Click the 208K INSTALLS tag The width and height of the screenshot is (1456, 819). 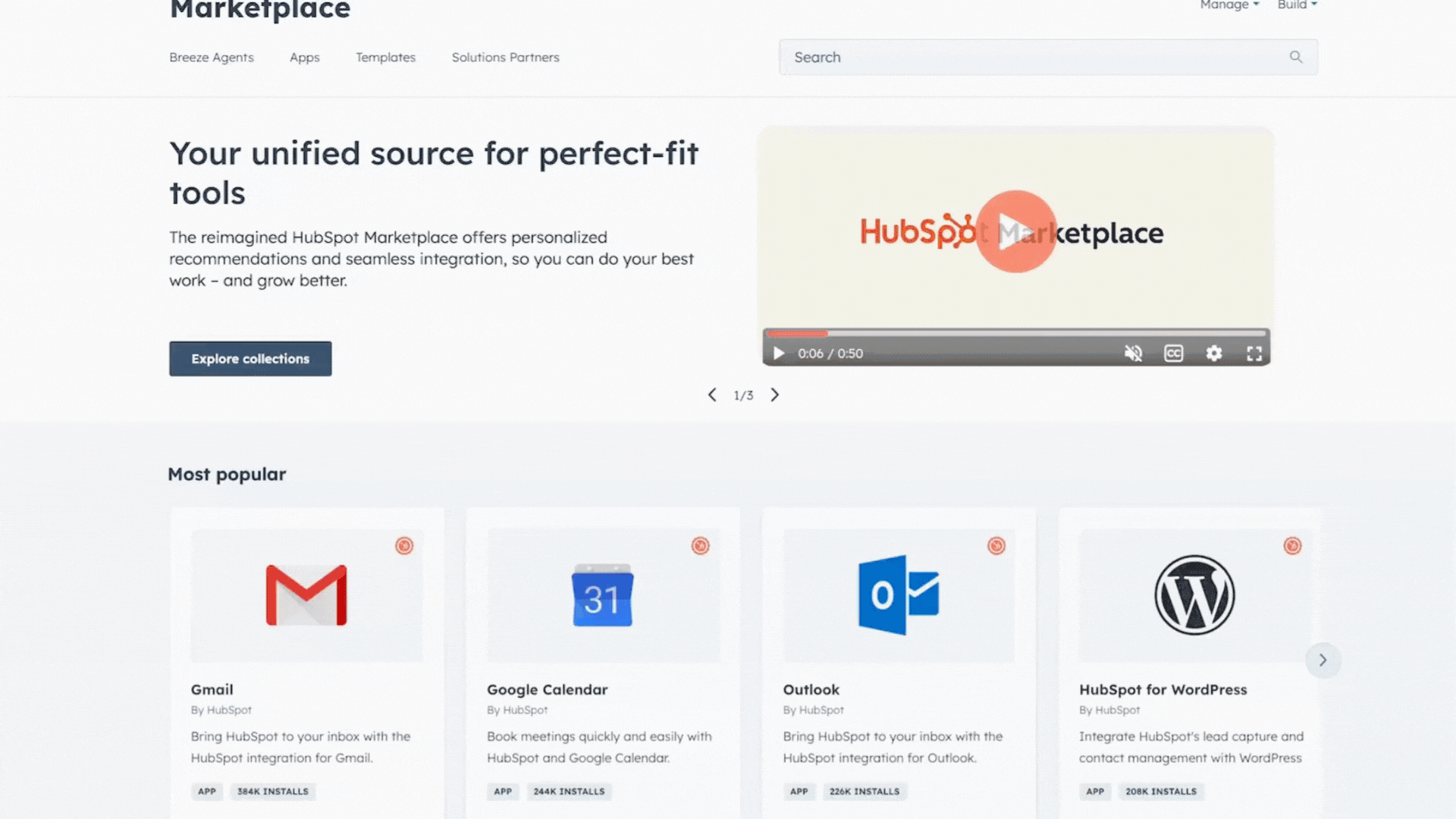[x=1161, y=792]
